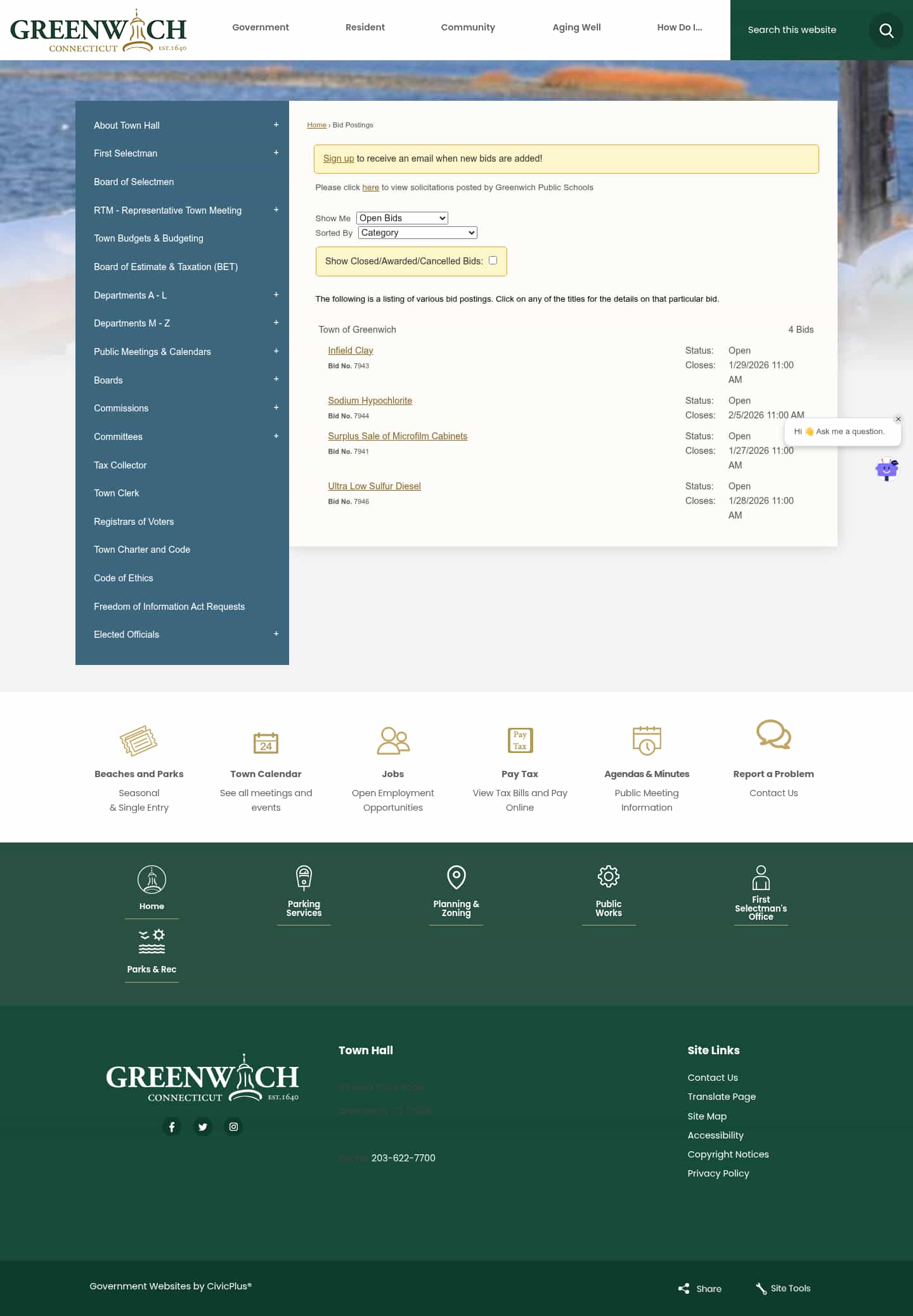Image resolution: width=913 pixels, height=1316 pixels.
Task: Open the Jobs people icon
Action: tap(393, 740)
